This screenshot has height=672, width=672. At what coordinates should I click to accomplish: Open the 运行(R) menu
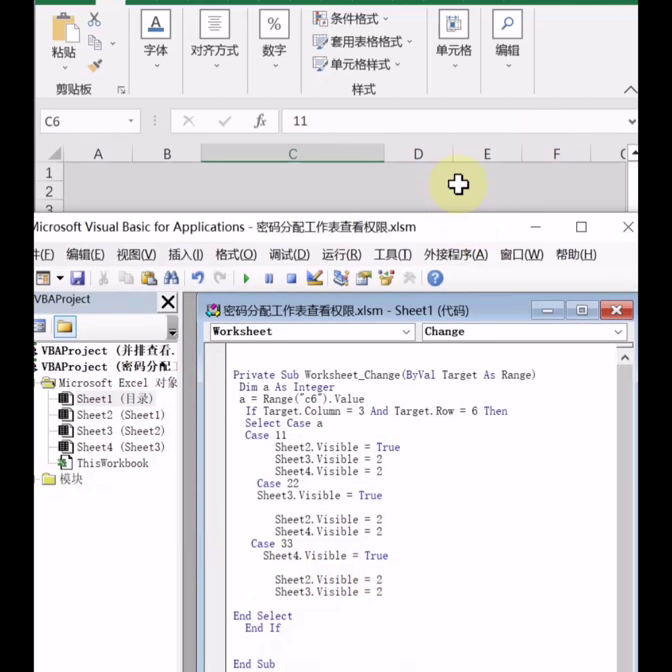pos(342,255)
